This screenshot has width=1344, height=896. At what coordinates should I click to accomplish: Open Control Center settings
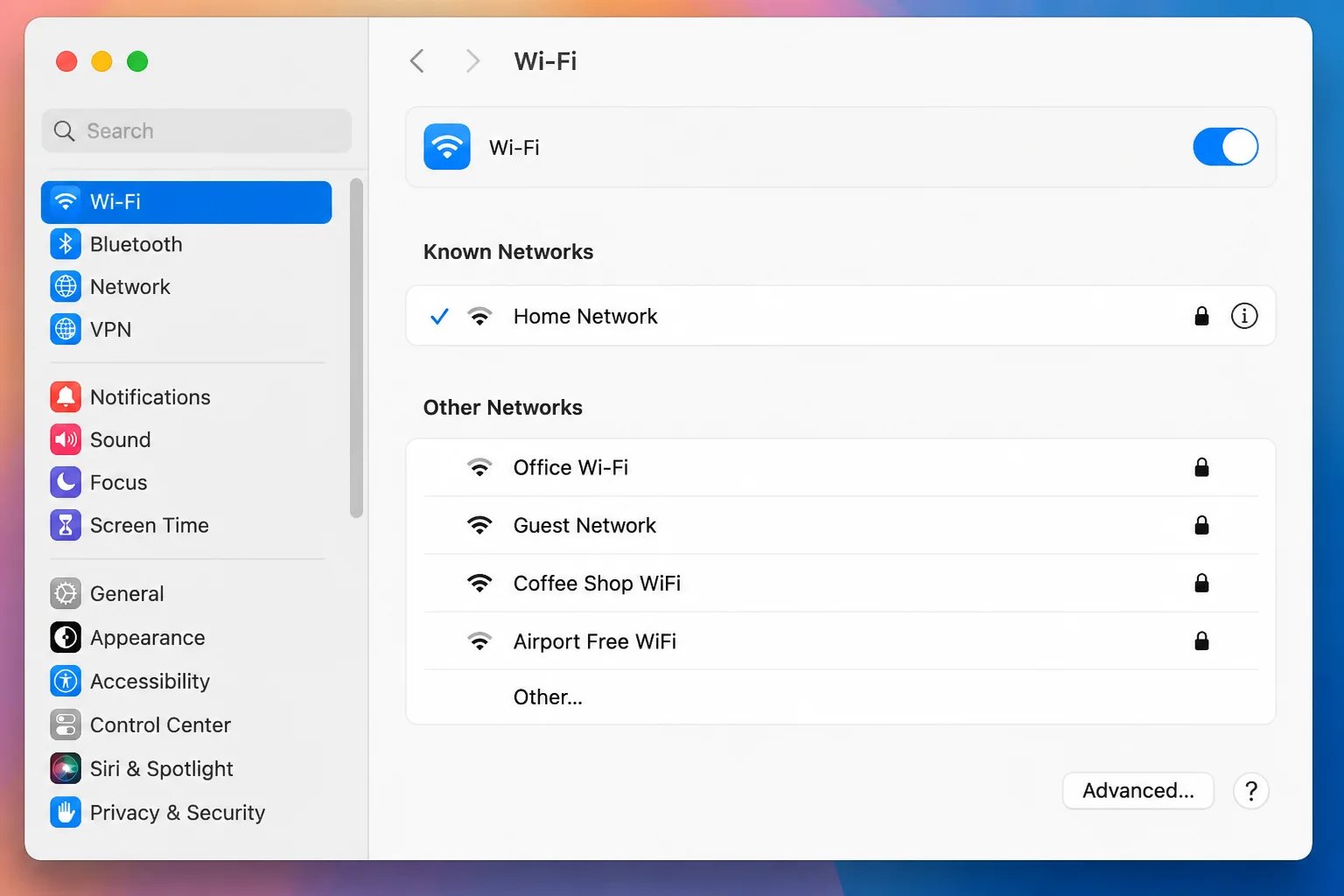[x=186, y=725]
